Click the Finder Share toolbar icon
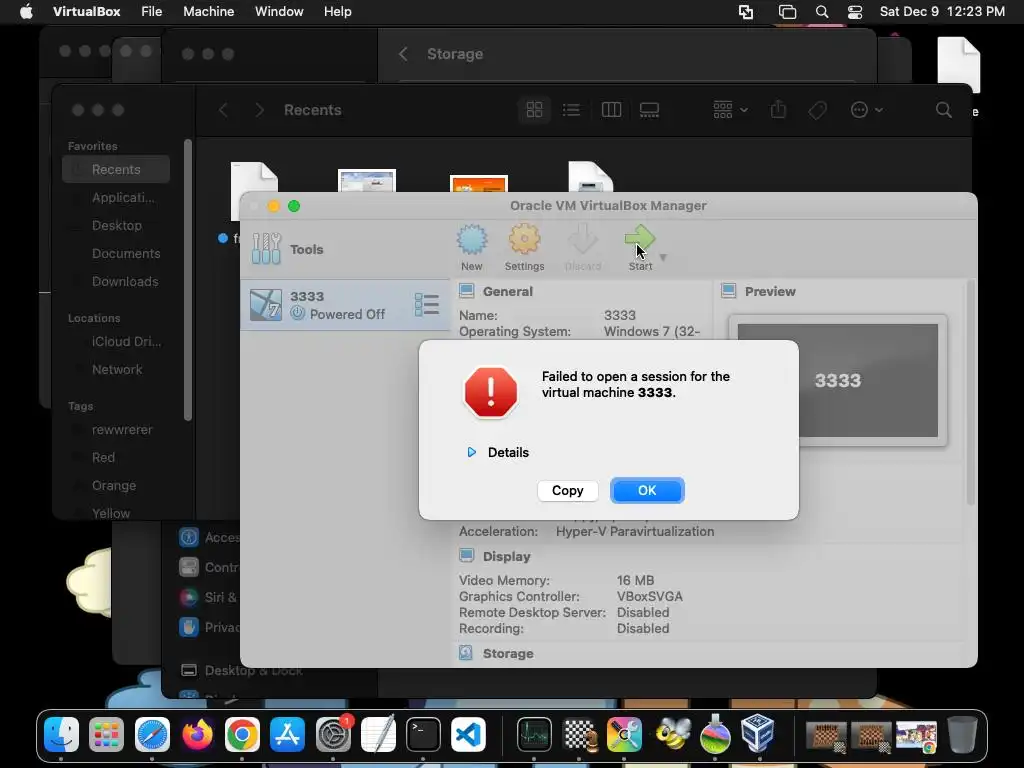Screen dimensions: 1024x768 (778, 110)
